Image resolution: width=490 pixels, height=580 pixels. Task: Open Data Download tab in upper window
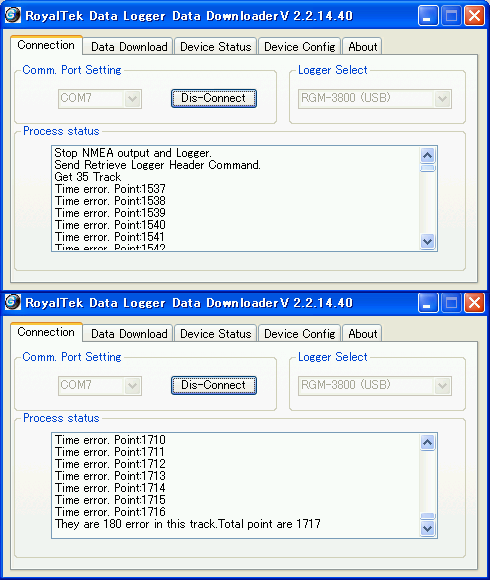(x=129, y=47)
